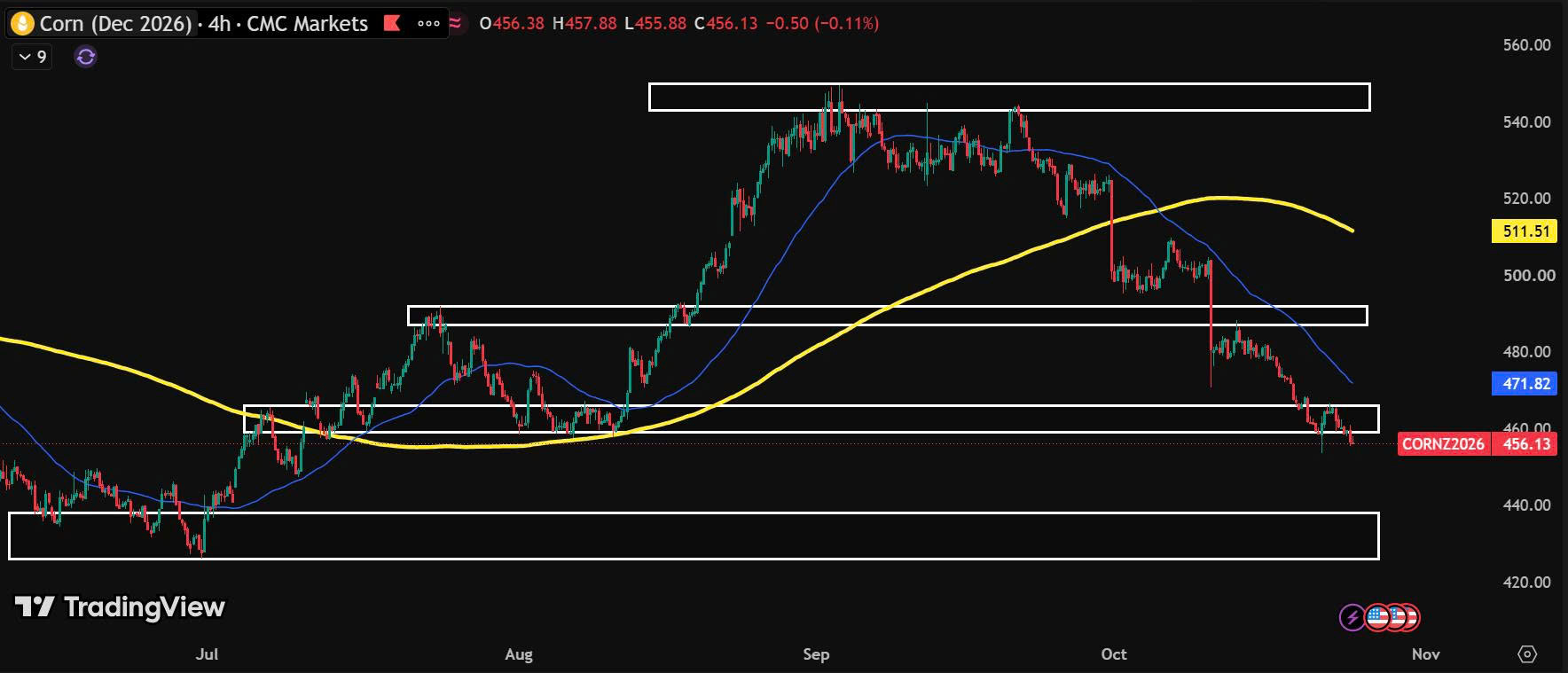Viewport: 1568px width, 673px height.
Task: Click the last US flag event marker
Action: [x=1409, y=616]
